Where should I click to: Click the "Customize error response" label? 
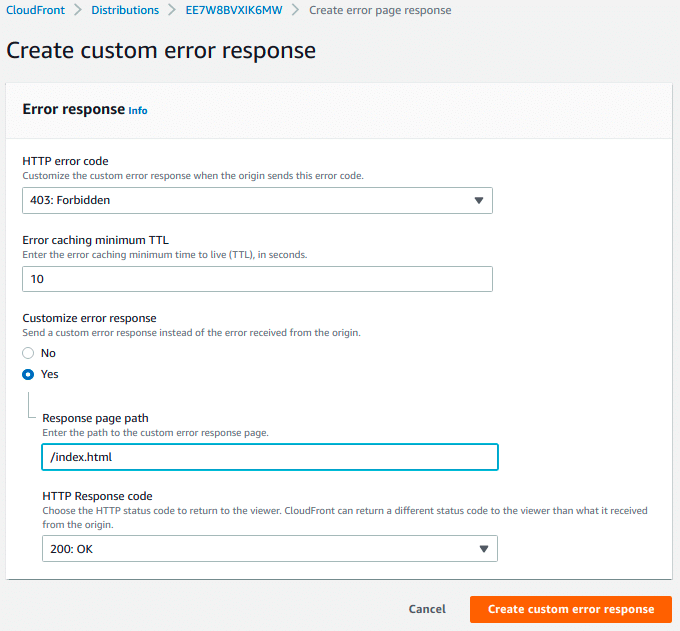pos(89,318)
